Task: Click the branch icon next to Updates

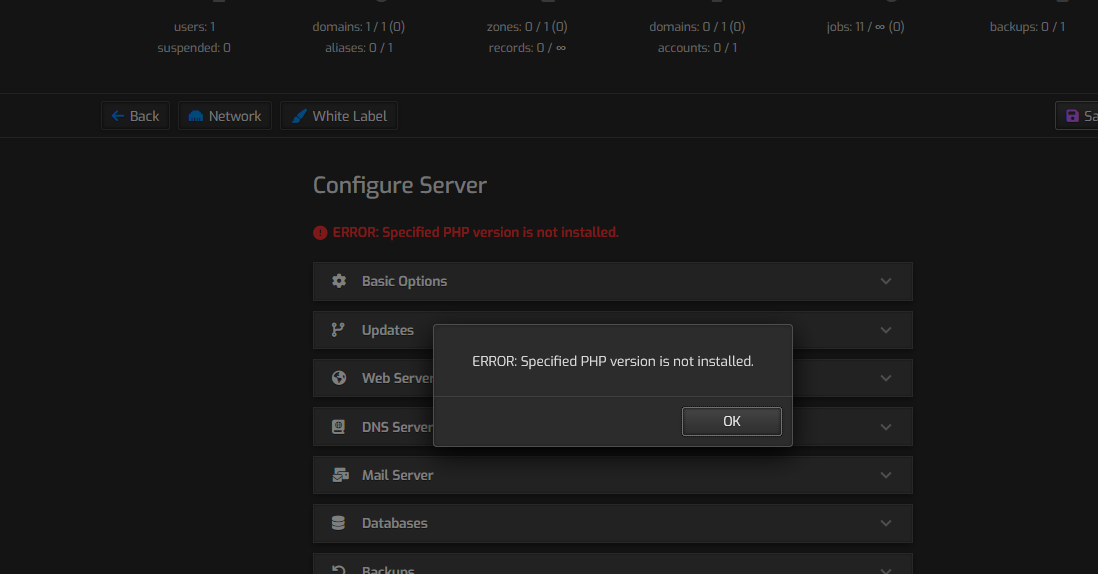Action: [339, 330]
